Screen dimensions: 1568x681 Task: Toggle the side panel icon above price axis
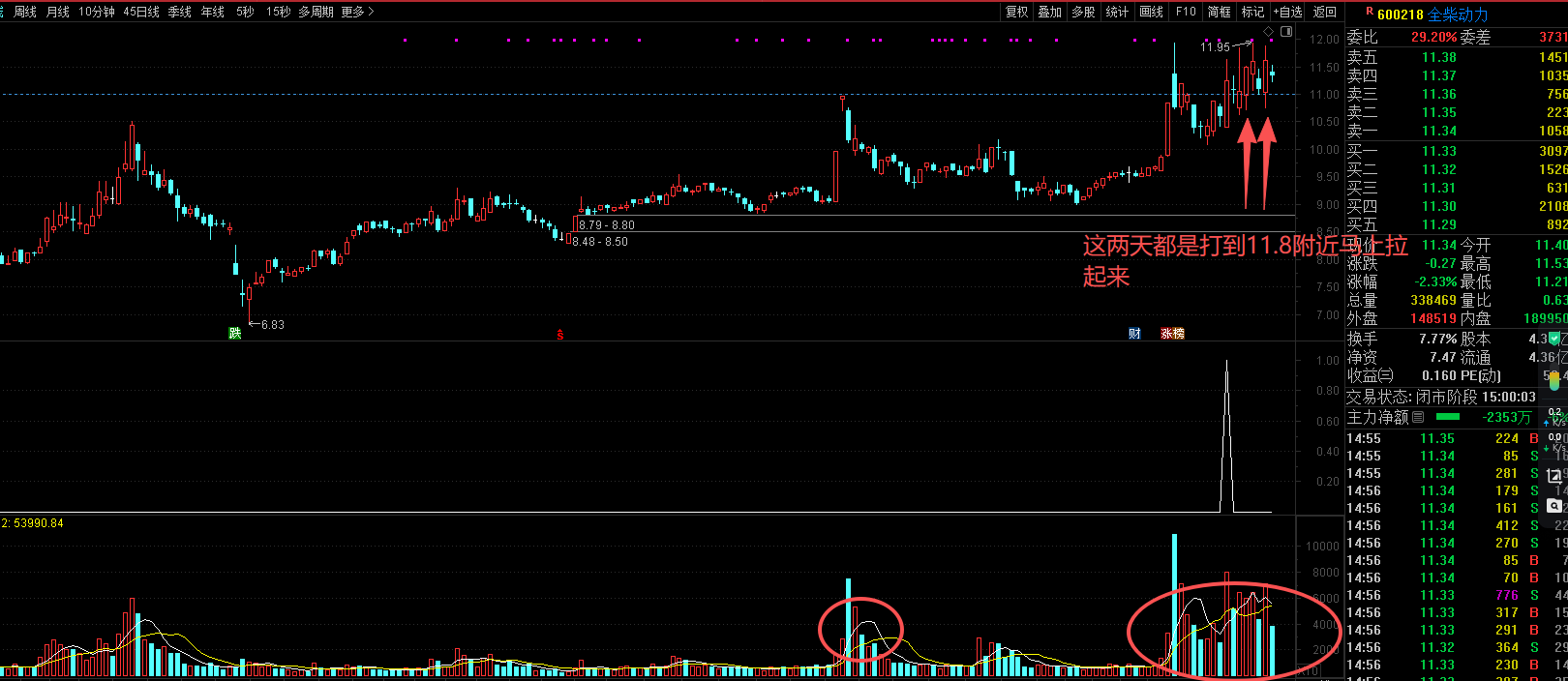(1286, 32)
